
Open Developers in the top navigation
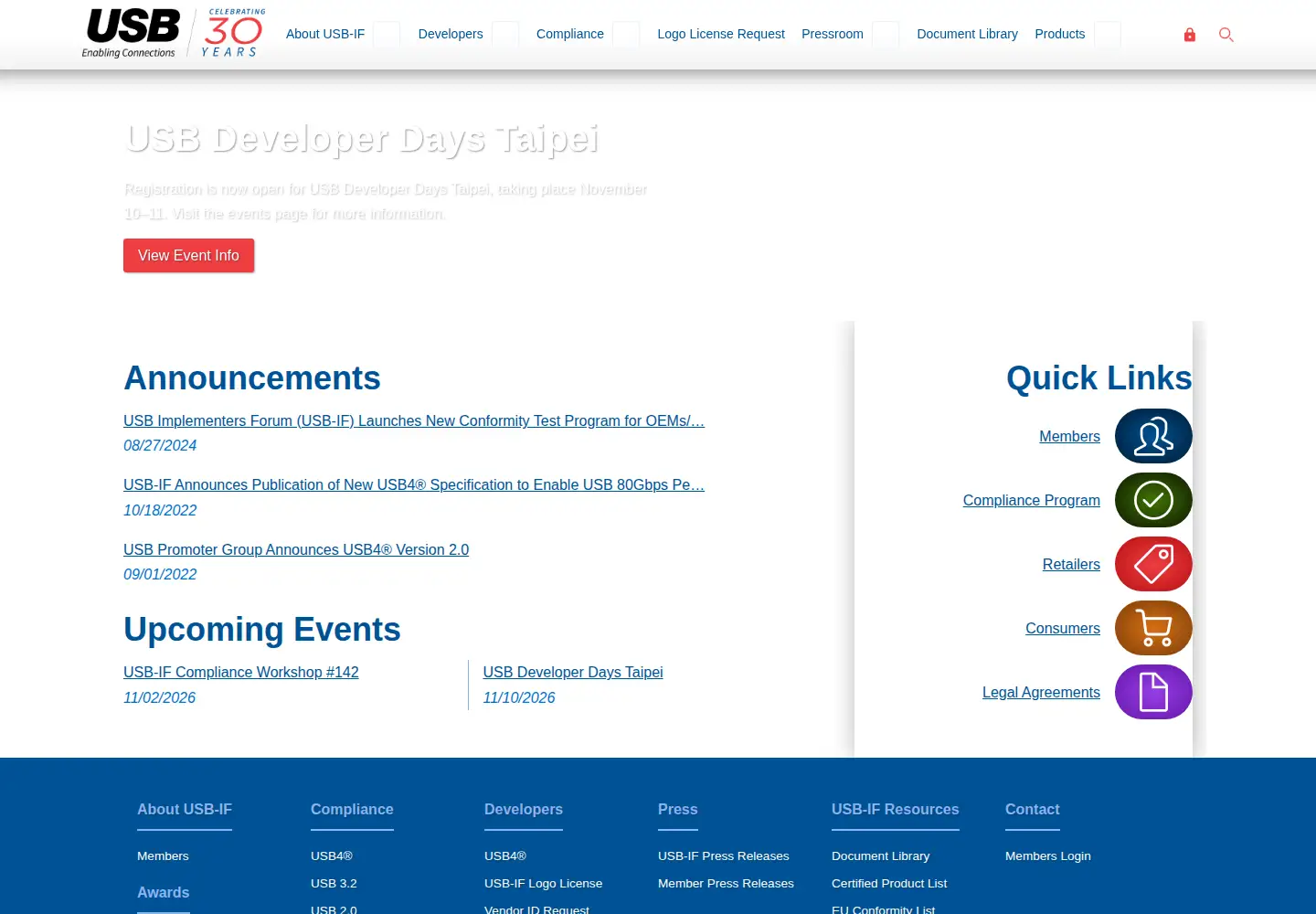click(x=451, y=34)
